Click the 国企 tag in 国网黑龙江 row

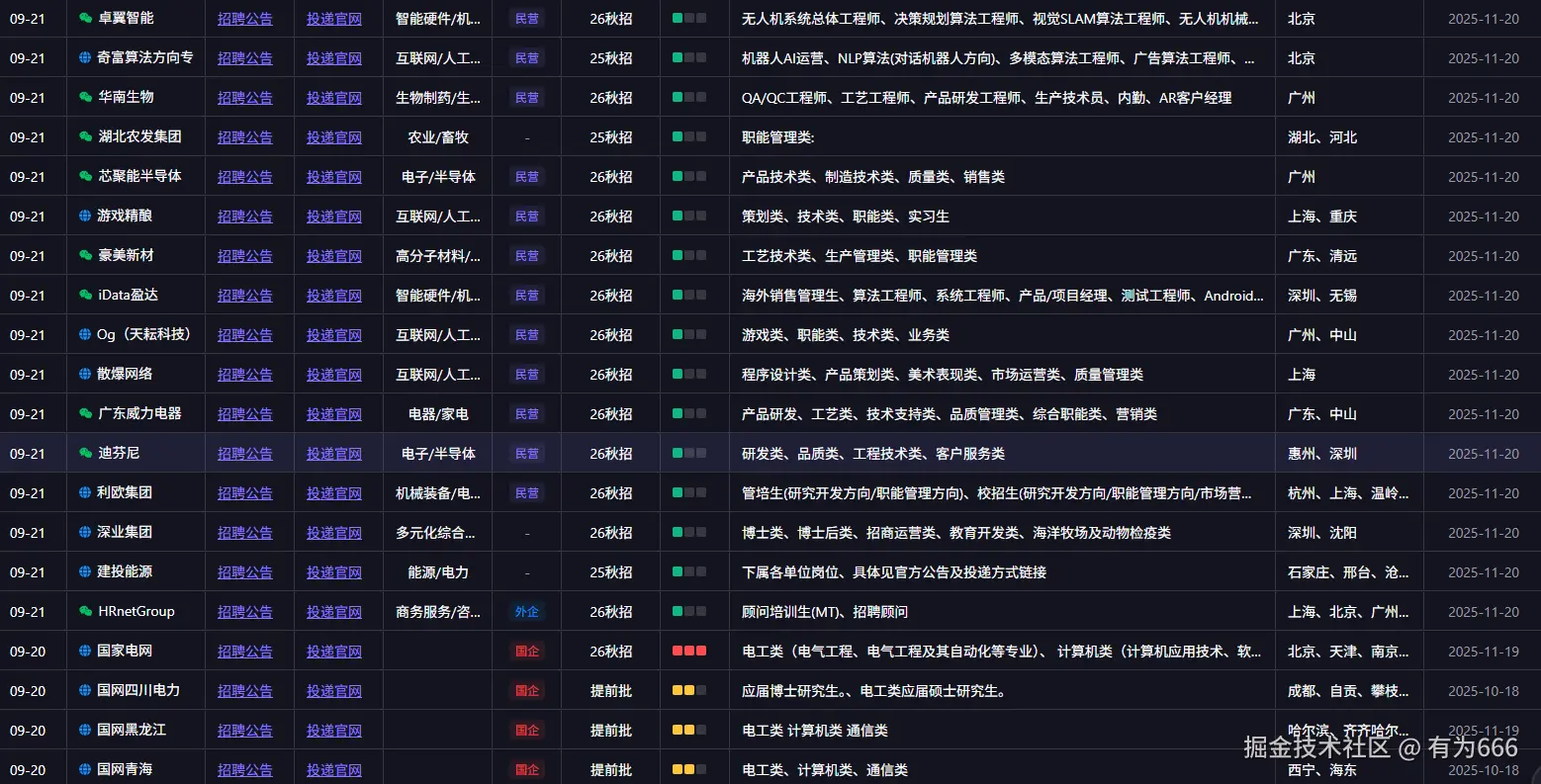coord(527,731)
